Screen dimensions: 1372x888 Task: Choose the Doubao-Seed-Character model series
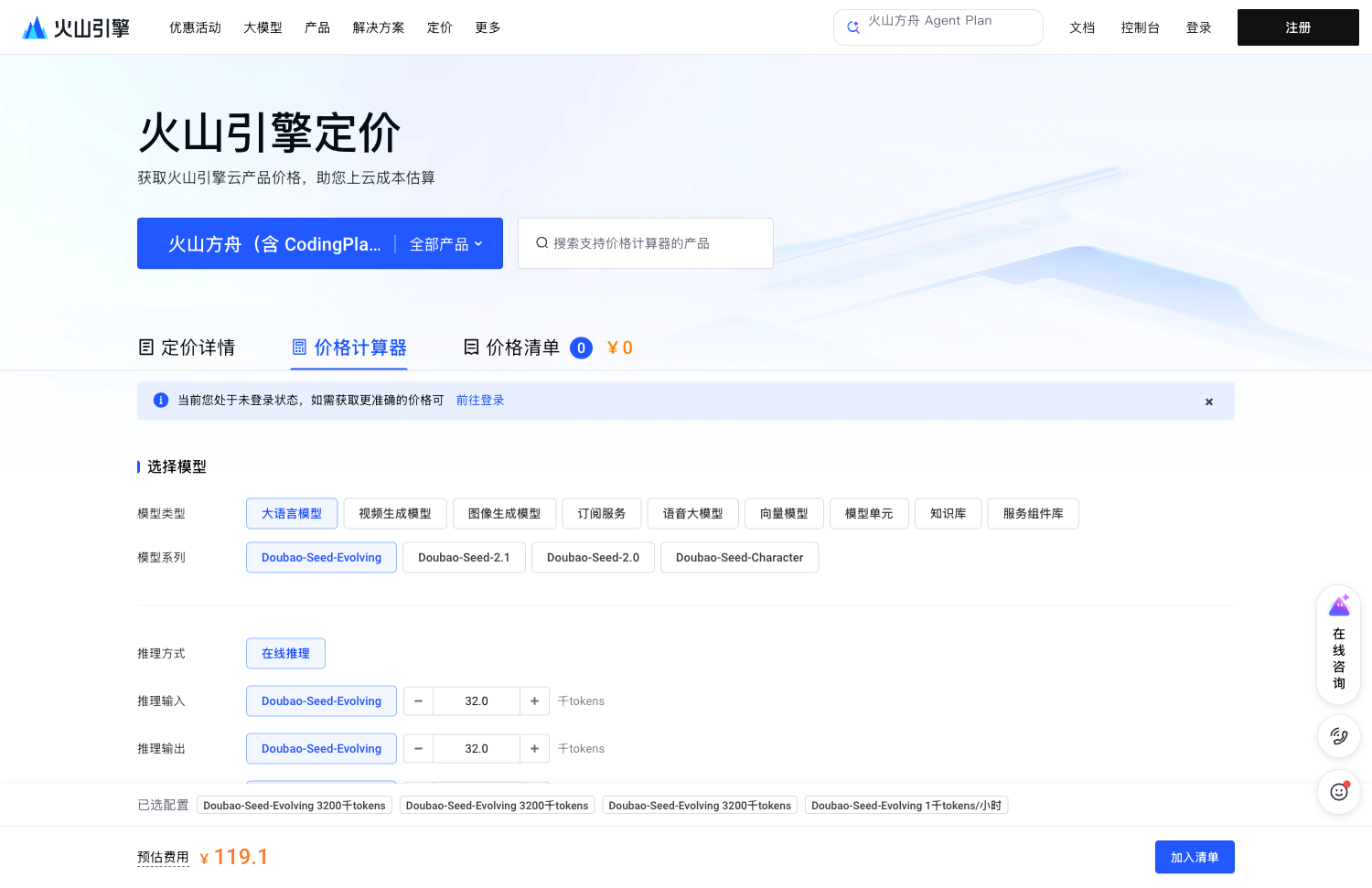point(739,558)
